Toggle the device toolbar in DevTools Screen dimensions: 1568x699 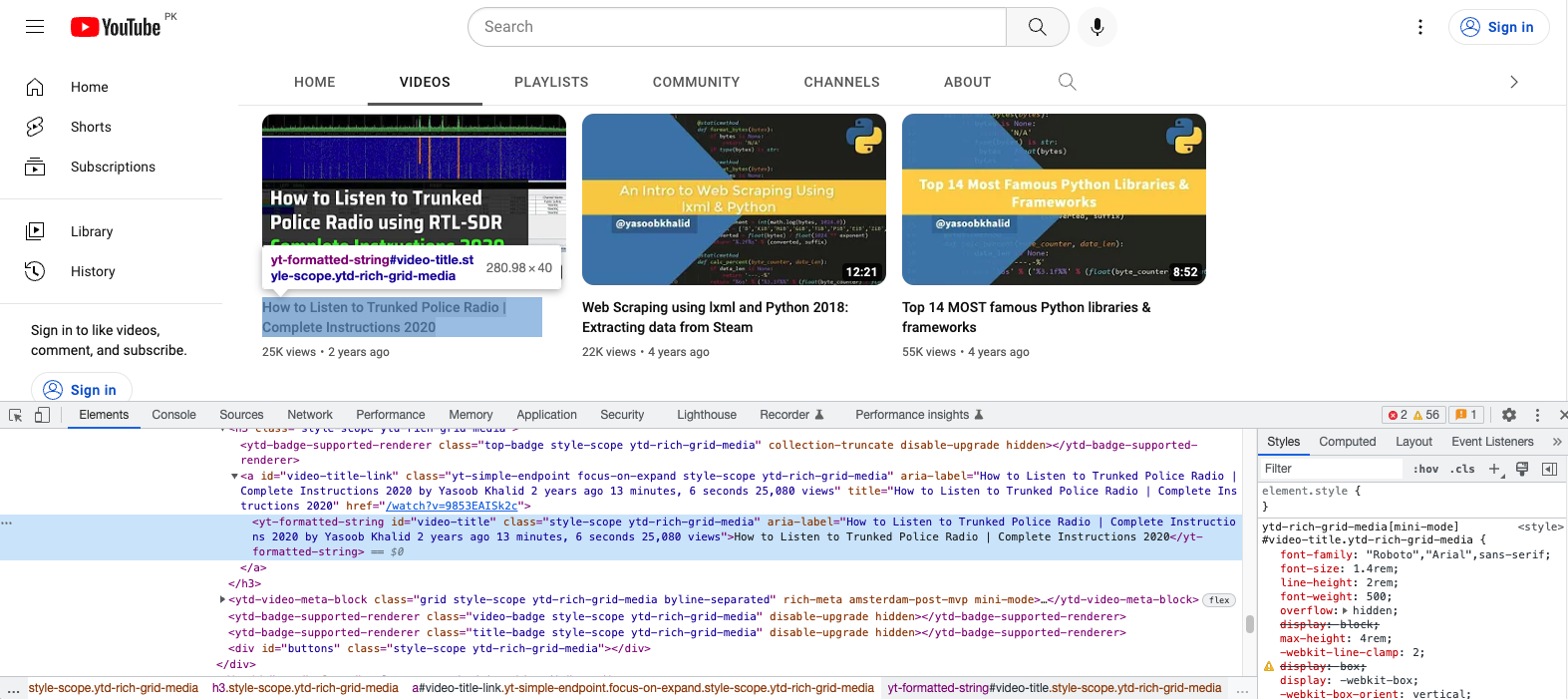[x=42, y=415]
